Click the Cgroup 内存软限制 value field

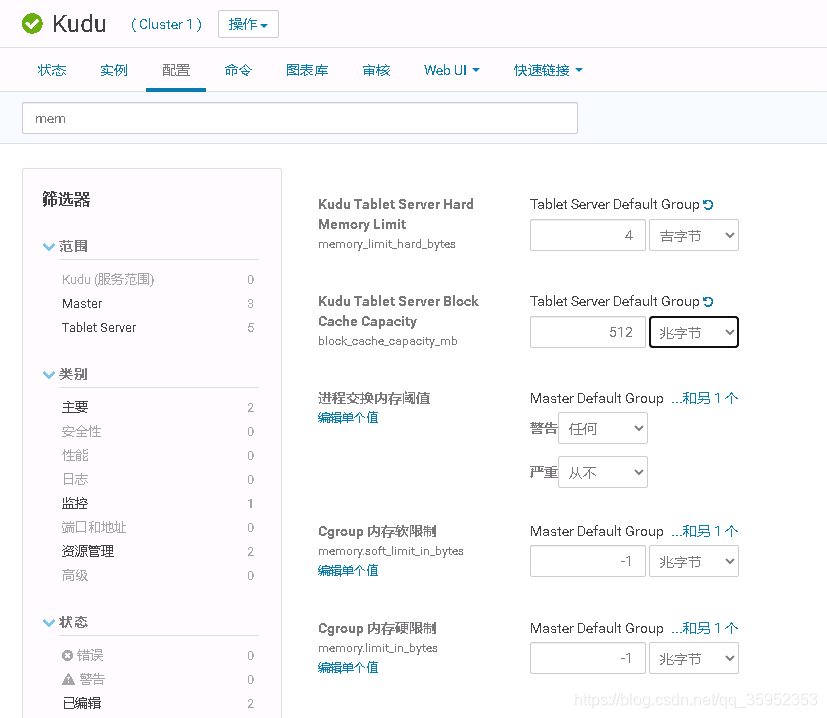pos(588,561)
